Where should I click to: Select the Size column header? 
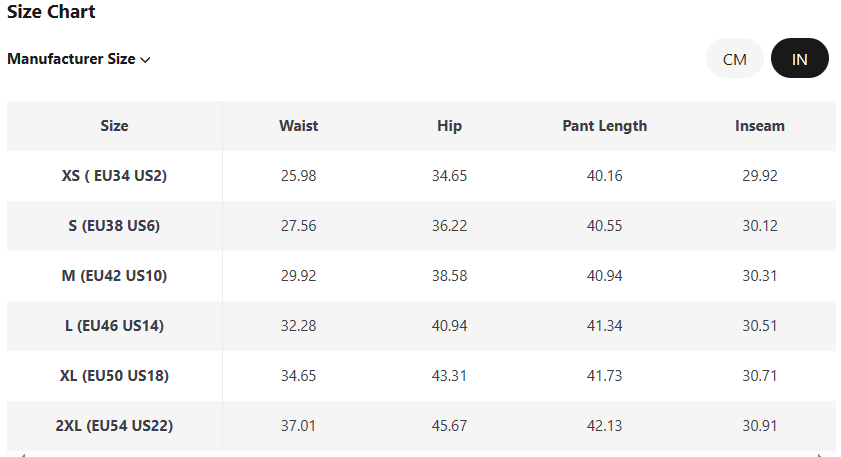[x=114, y=126]
